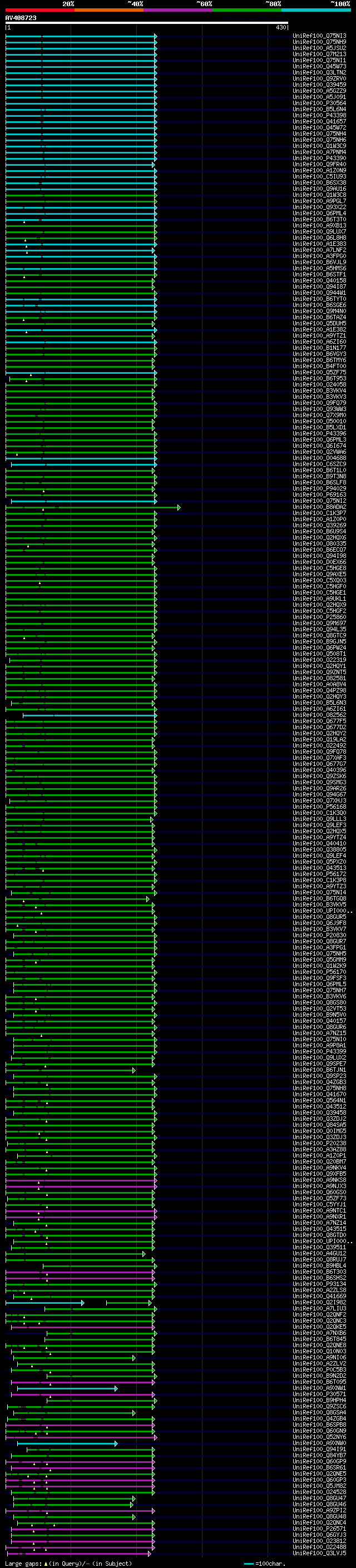Image resolution: width=356 pixels, height=1568 pixels.
Task: Click the UniRef100_A9XNW1 hit label
Action: pyautogui.click(x=319, y=1388)
